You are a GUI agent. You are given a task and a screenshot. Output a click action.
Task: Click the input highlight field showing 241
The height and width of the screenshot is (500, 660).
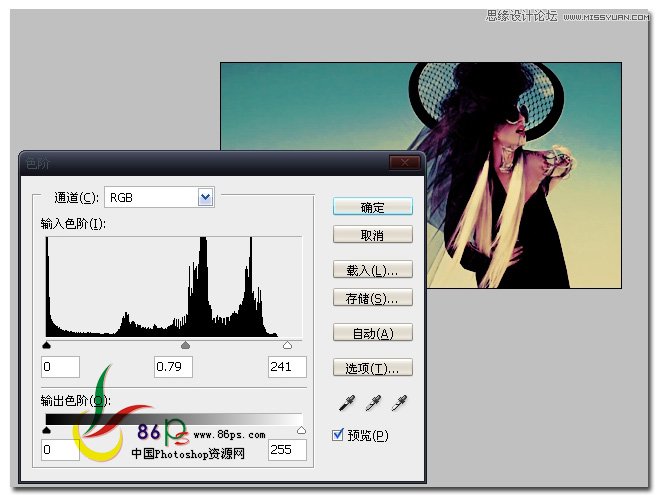287,367
